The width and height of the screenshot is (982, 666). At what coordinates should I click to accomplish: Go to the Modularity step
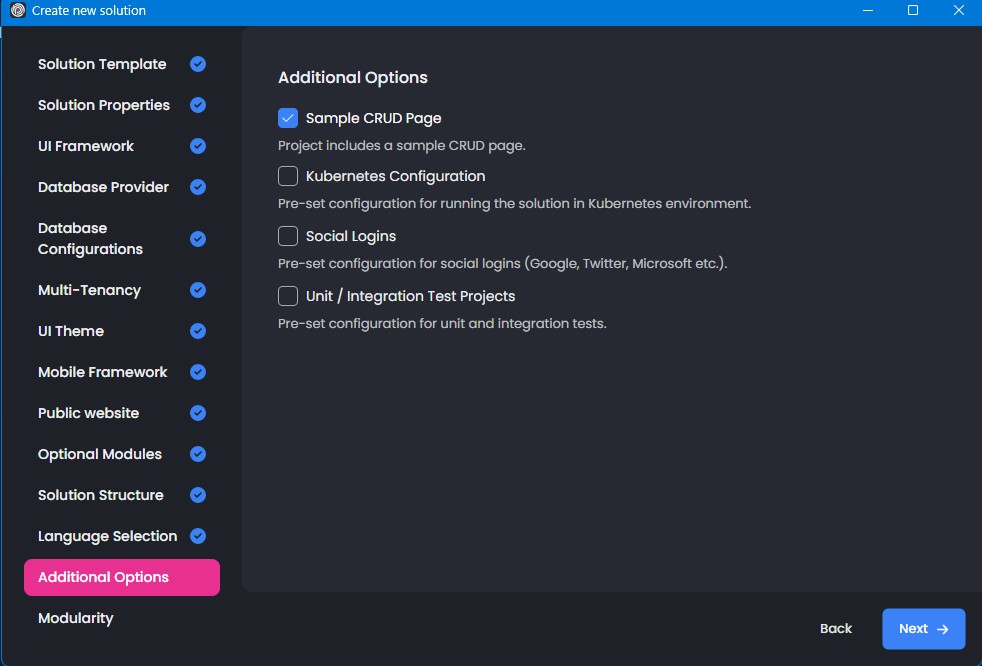coord(76,618)
